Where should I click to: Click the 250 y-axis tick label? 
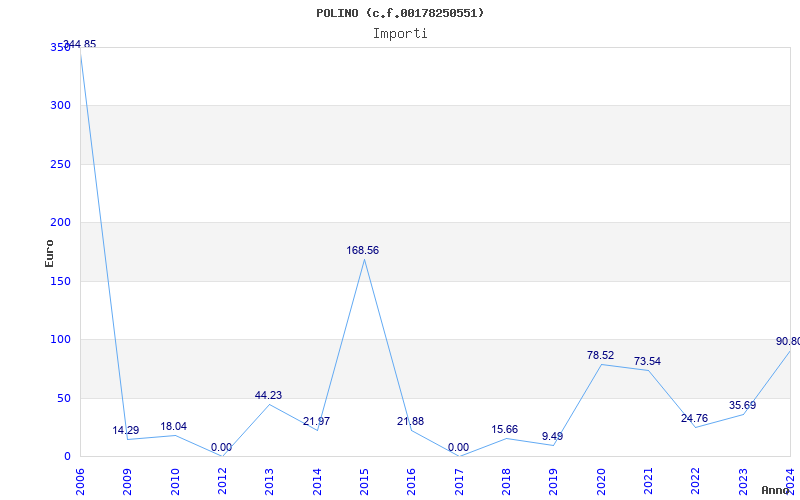pos(60,164)
